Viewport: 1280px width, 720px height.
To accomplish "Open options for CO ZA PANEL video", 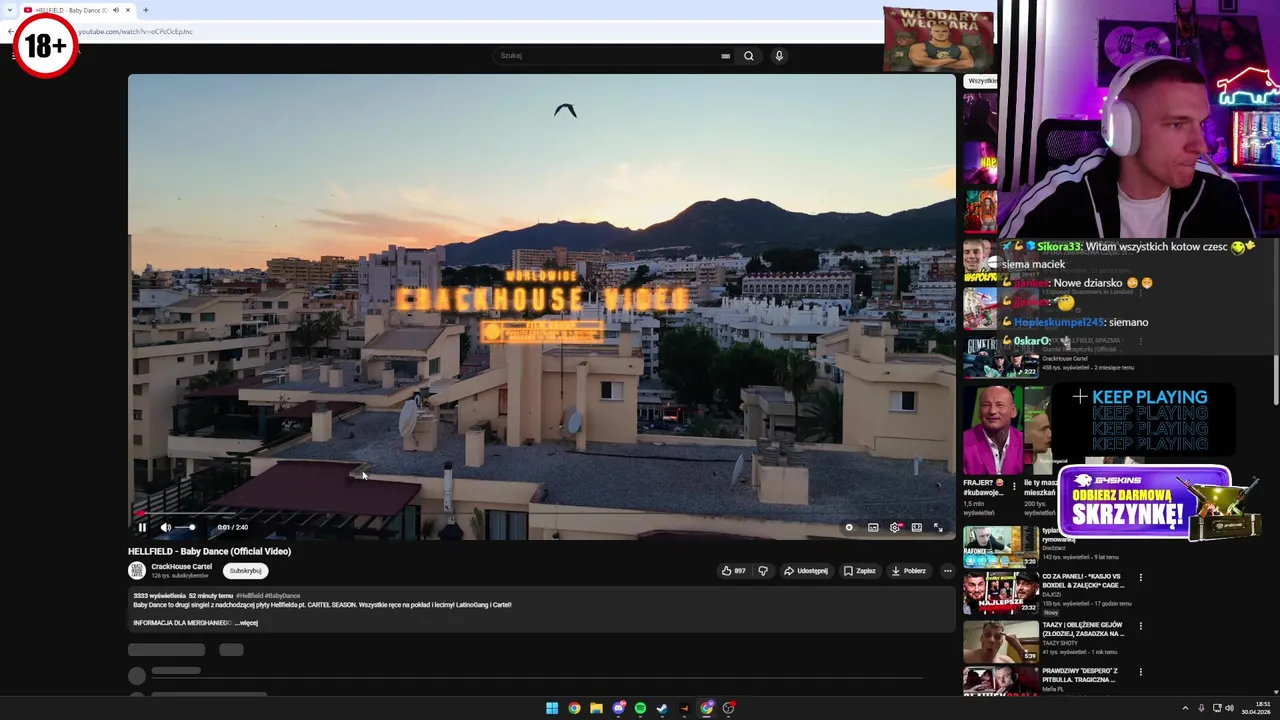I will point(1140,577).
